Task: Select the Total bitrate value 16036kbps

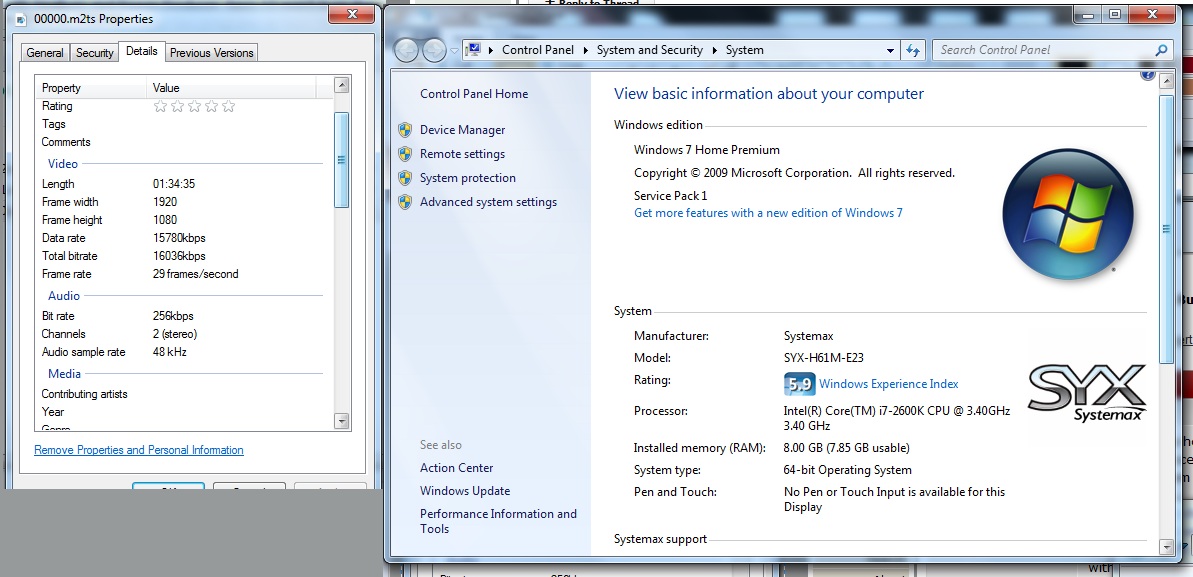Action: [179, 256]
